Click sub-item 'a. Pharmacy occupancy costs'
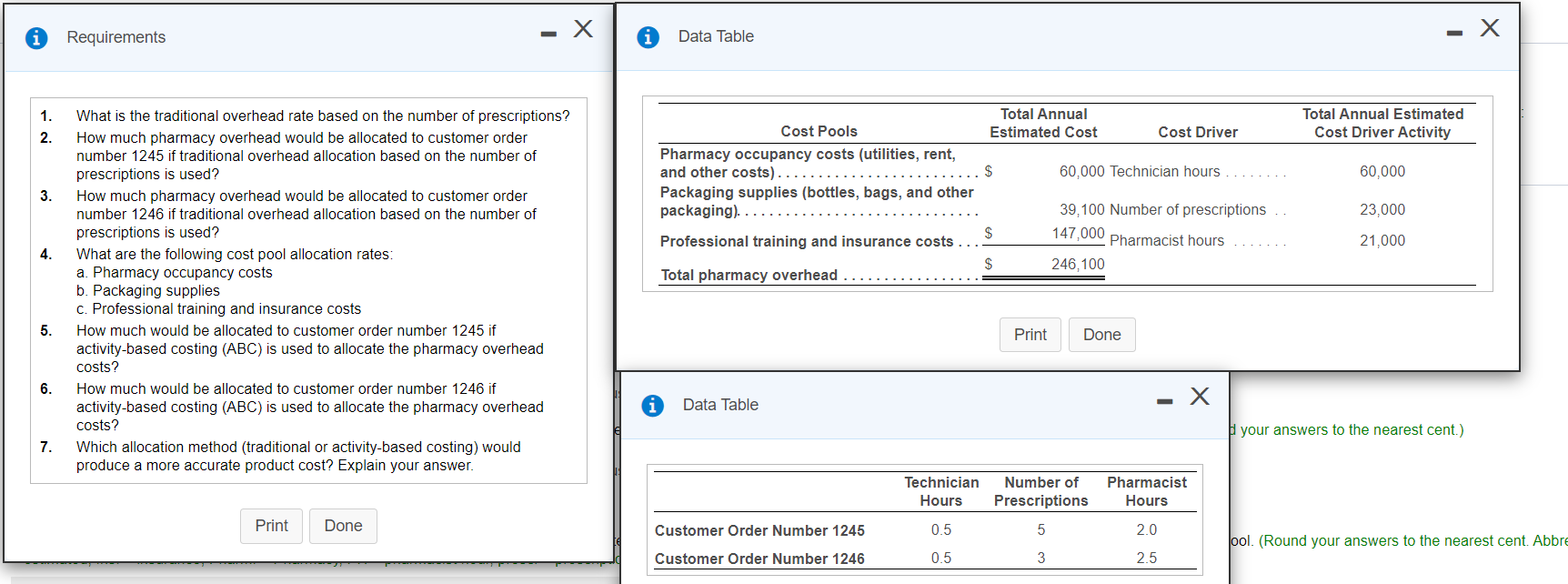This screenshot has height=584, width=1568. tap(175, 272)
